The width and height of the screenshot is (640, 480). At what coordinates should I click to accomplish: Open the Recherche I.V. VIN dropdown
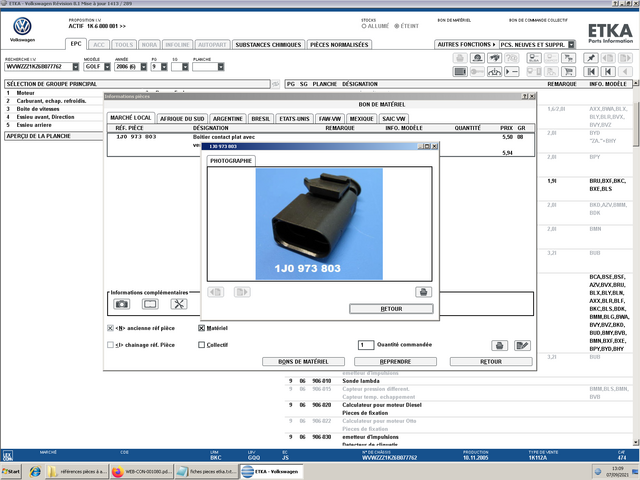(76, 67)
